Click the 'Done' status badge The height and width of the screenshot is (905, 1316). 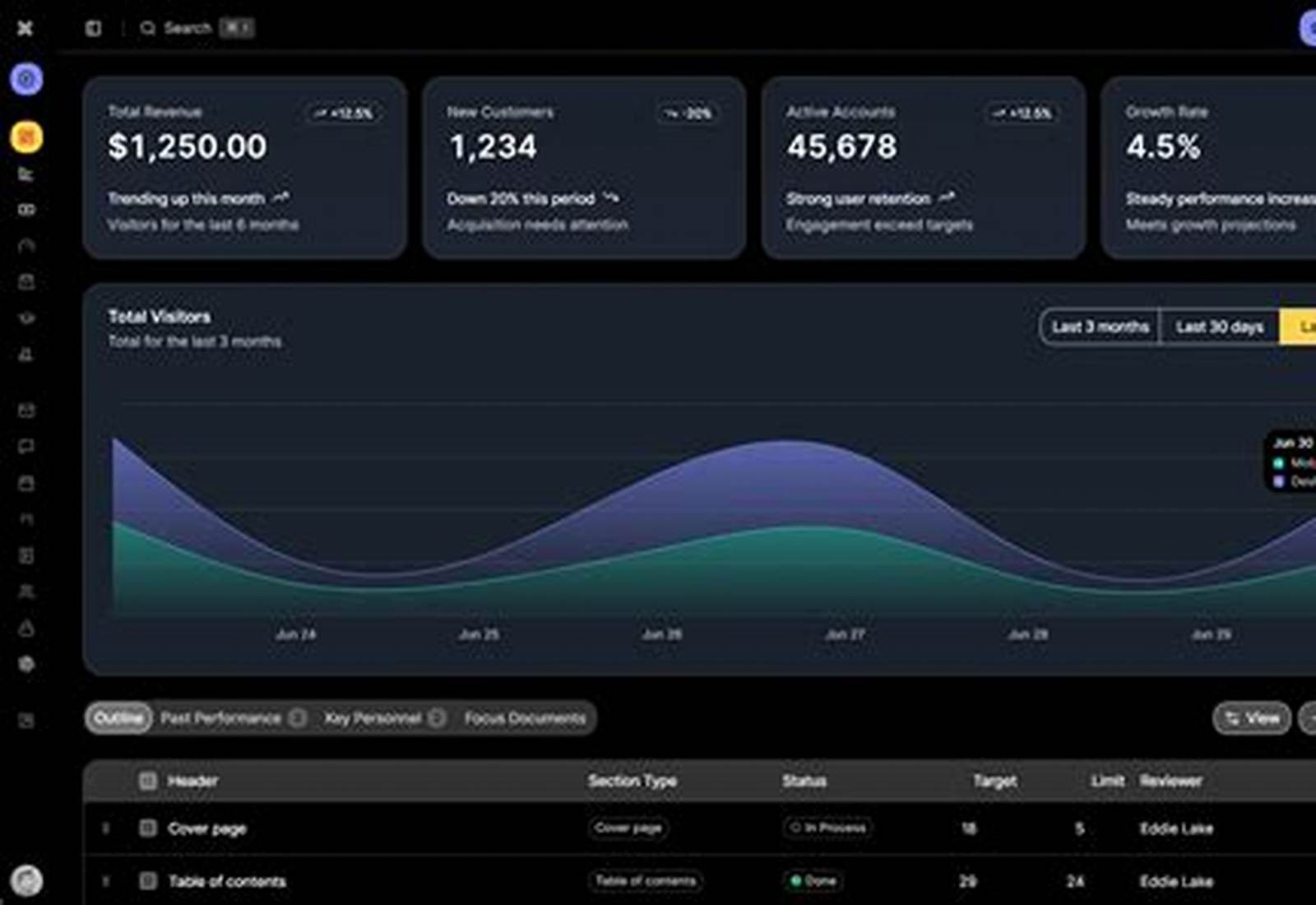813,881
